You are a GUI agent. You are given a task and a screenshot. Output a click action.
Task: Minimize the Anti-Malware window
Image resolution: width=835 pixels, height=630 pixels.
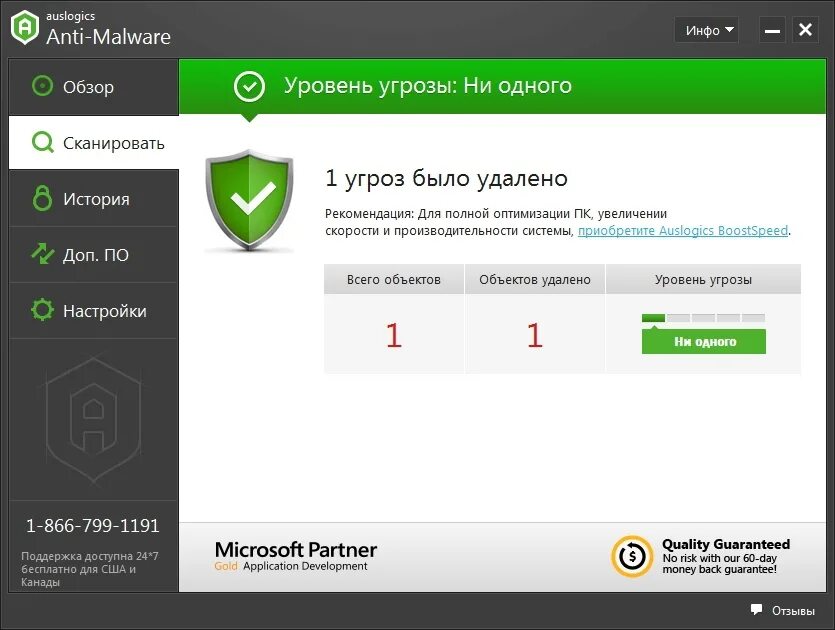click(772, 30)
